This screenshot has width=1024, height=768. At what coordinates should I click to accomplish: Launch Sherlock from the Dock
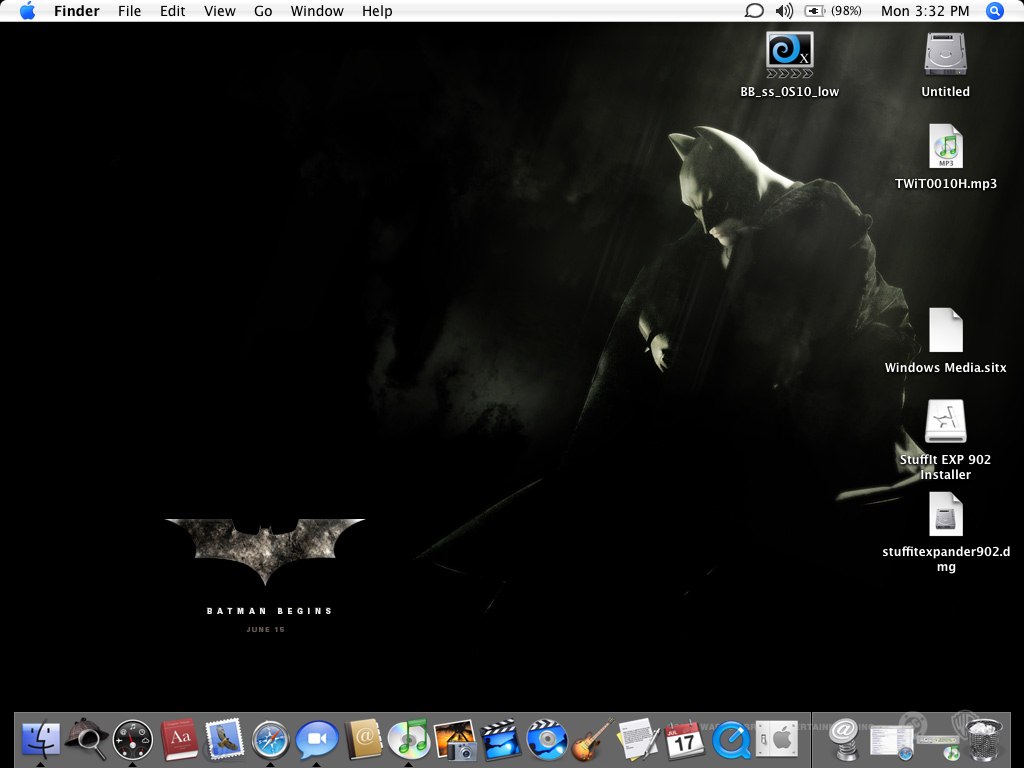(87, 739)
